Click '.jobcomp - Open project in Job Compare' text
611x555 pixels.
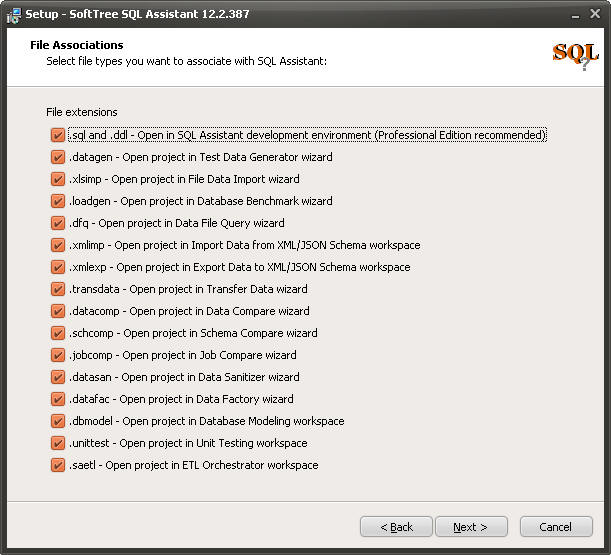(183, 355)
